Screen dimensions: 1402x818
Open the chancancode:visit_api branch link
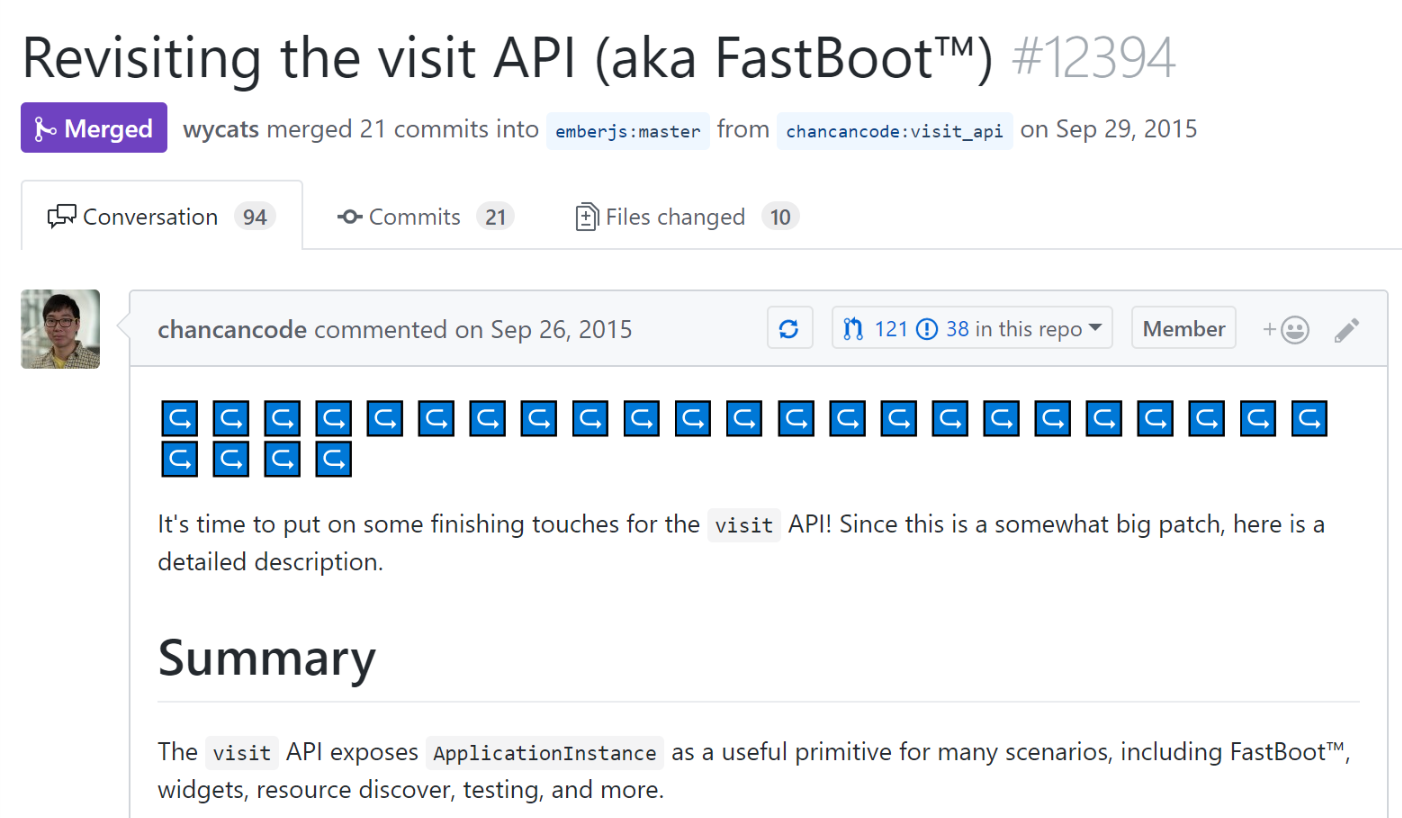click(x=895, y=131)
